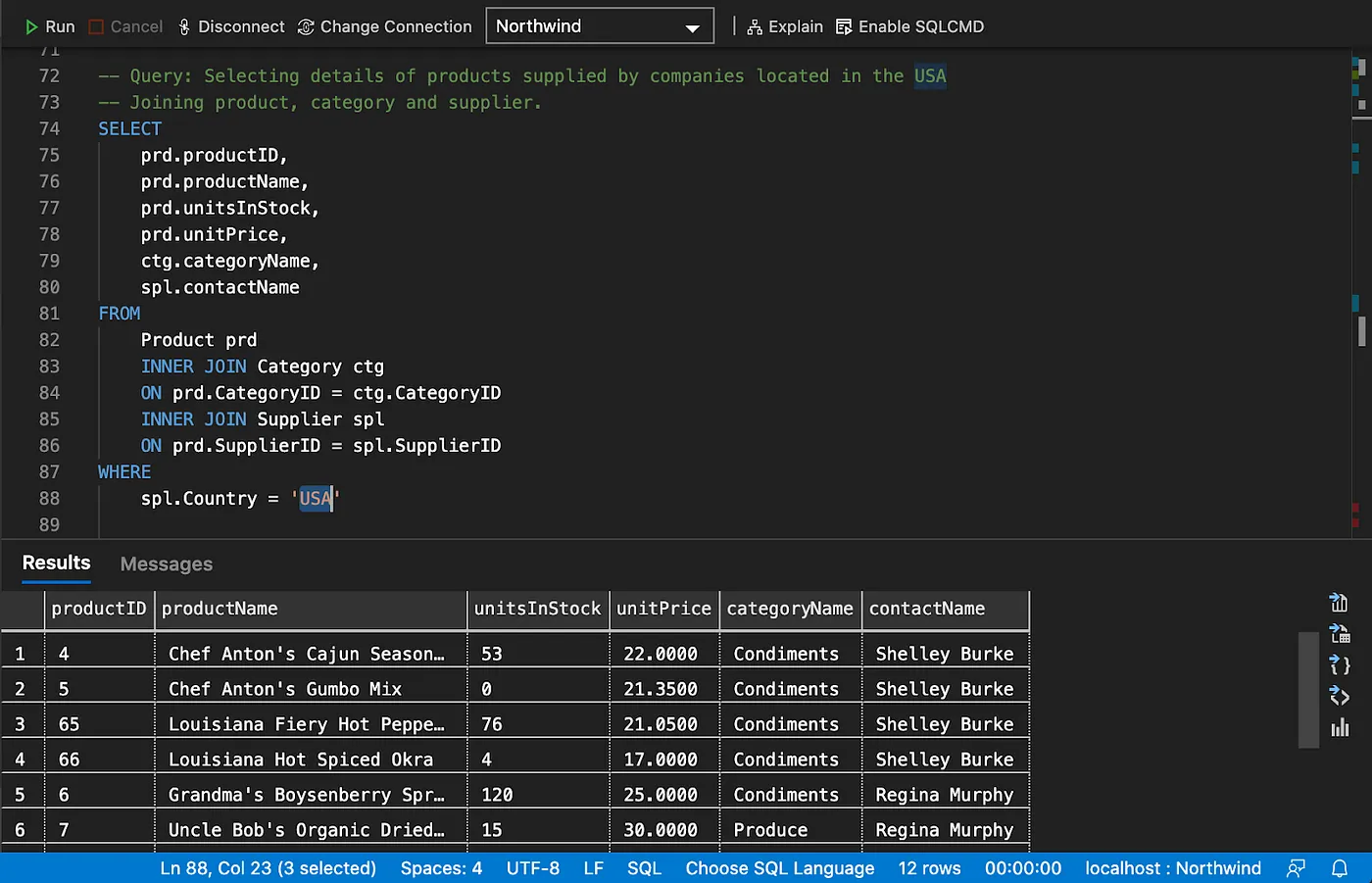The height and width of the screenshot is (883, 1372).
Task: Switch to the Messages tab
Action: (167, 564)
